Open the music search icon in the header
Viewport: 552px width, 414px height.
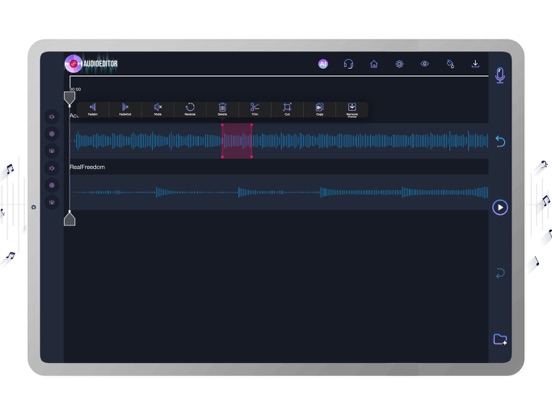(x=450, y=64)
